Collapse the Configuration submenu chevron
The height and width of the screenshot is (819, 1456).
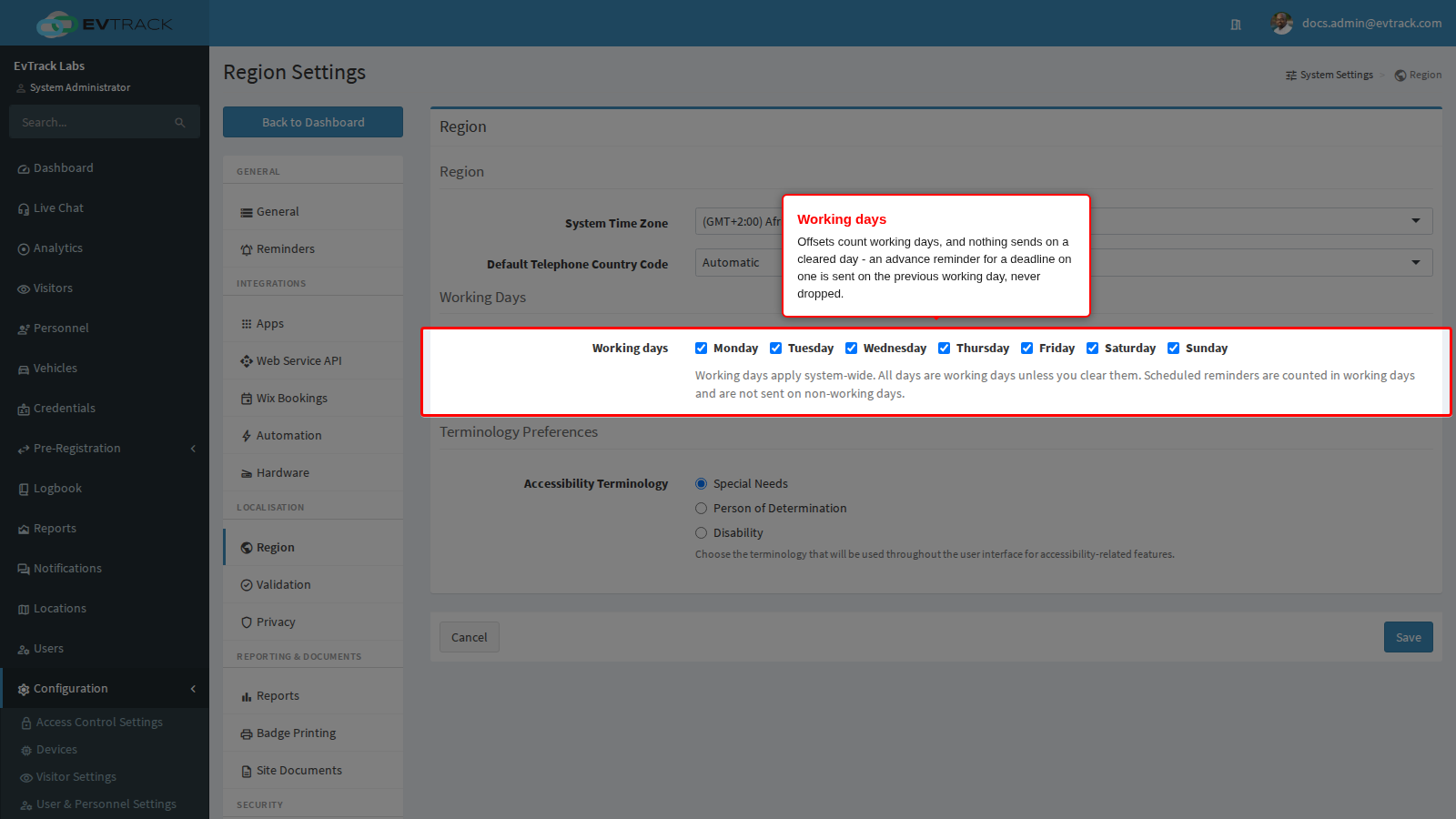point(193,689)
